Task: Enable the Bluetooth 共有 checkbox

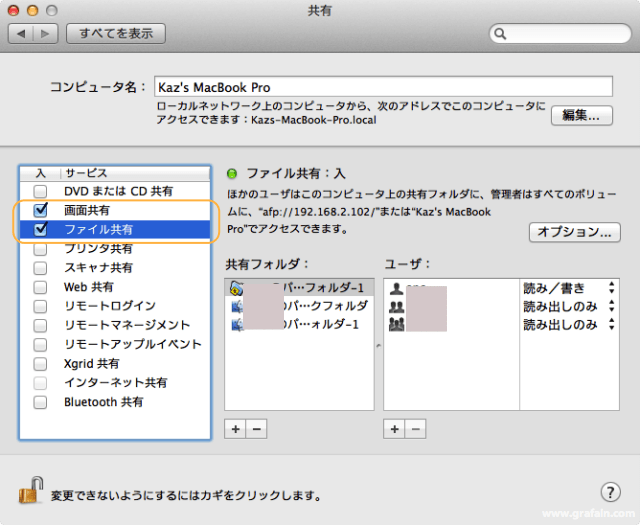Action: click(x=40, y=402)
